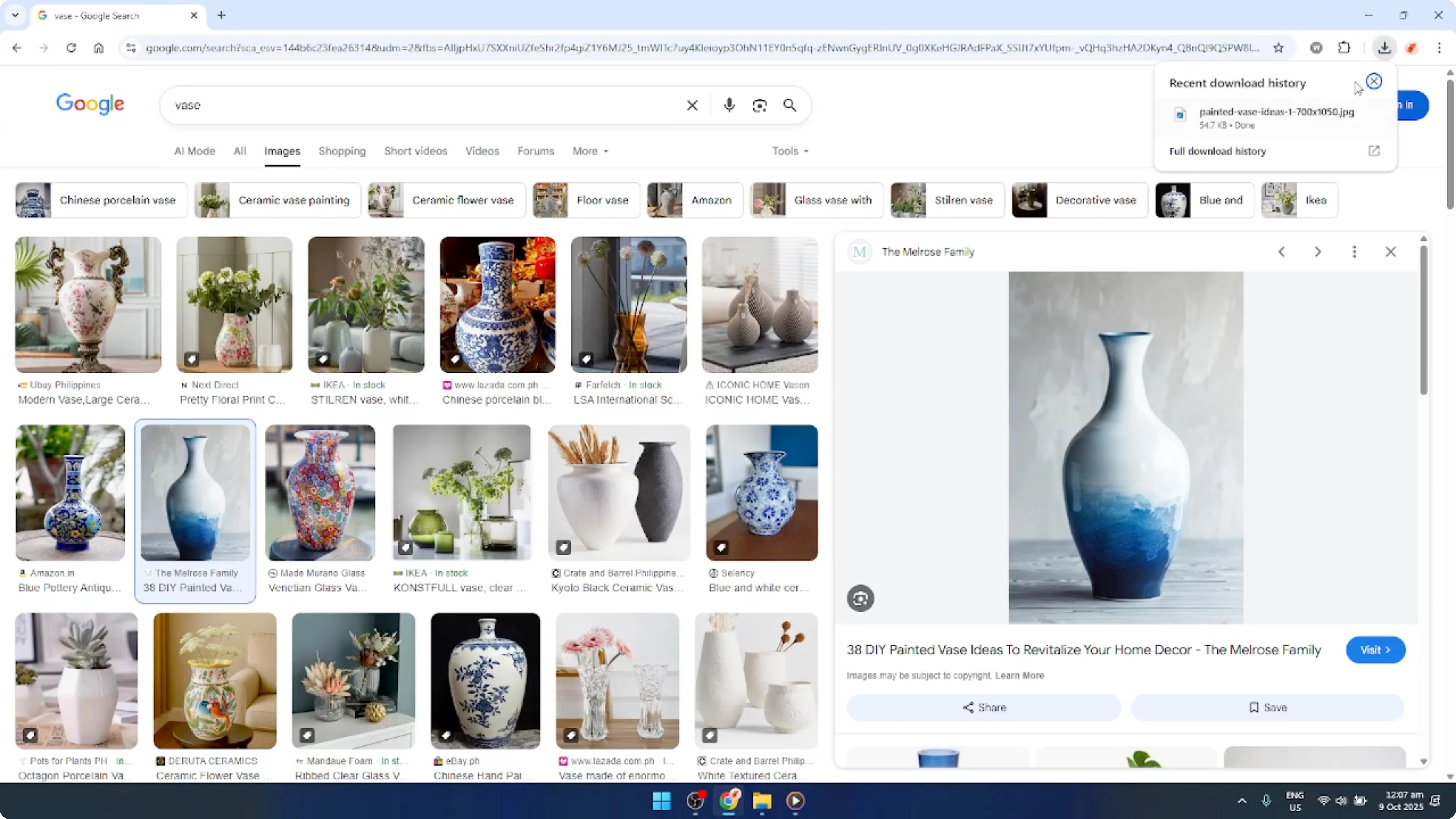The image size is (1456, 819).
Task: Click the Visit button in the preview panel
Action: pyautogui.click(x=1375, y=649)
